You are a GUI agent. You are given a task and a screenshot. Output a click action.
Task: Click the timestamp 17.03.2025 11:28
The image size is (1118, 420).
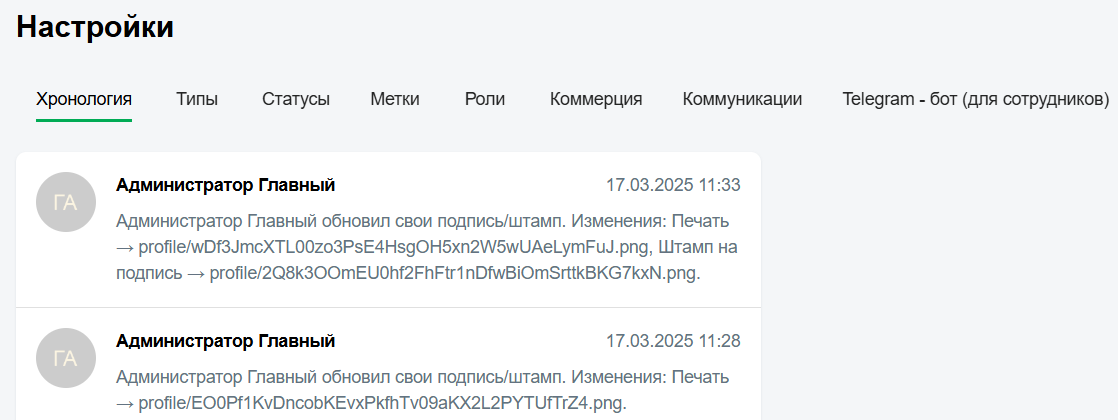click(673, 341)
